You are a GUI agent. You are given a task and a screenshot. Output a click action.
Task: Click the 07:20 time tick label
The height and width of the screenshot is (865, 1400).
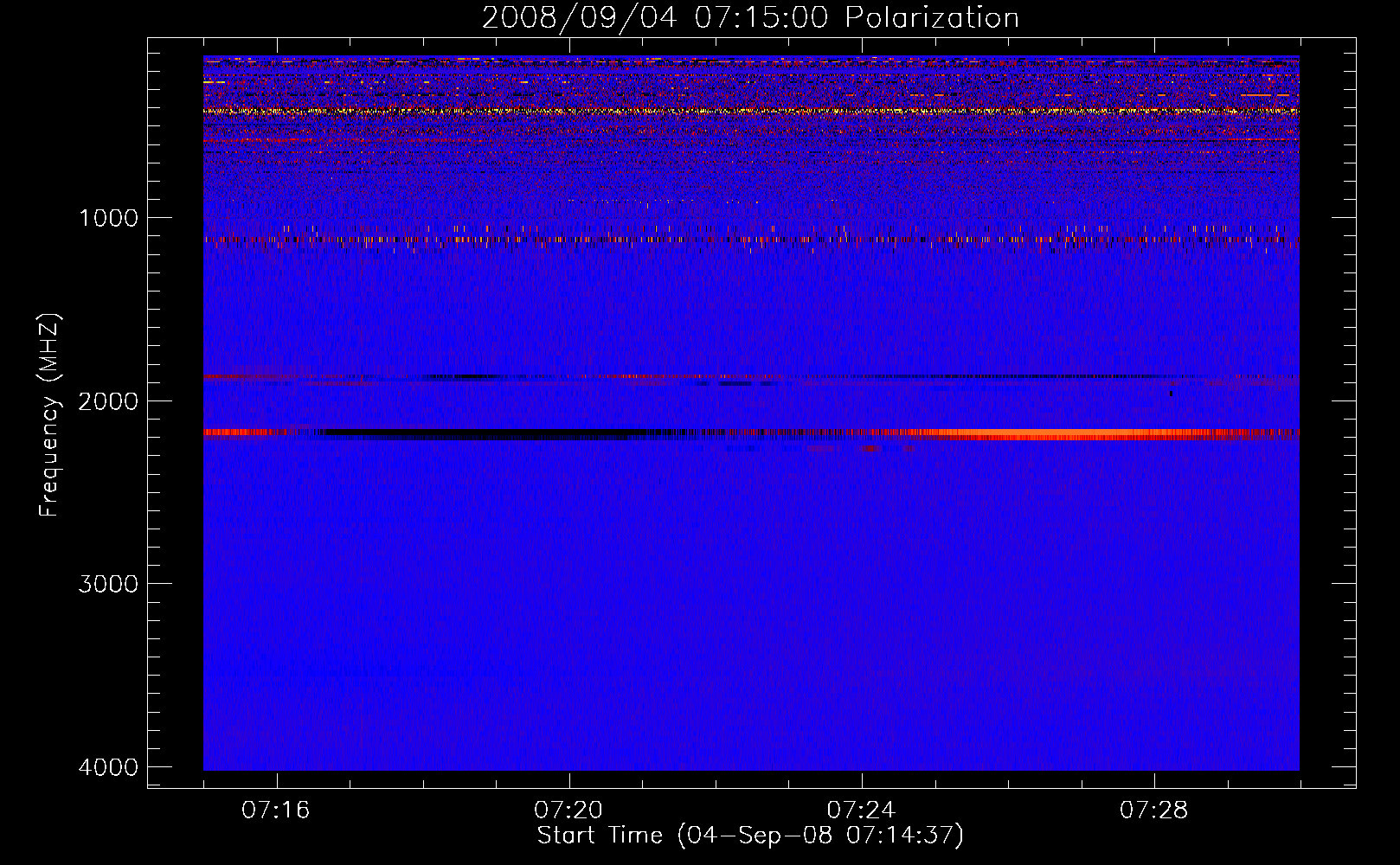tap(568, 811)
